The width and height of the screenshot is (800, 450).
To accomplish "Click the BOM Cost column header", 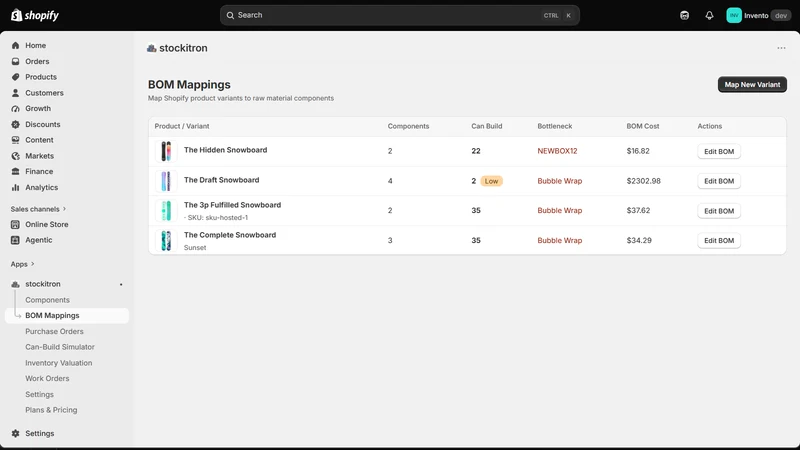I will [x=643, y=126].
